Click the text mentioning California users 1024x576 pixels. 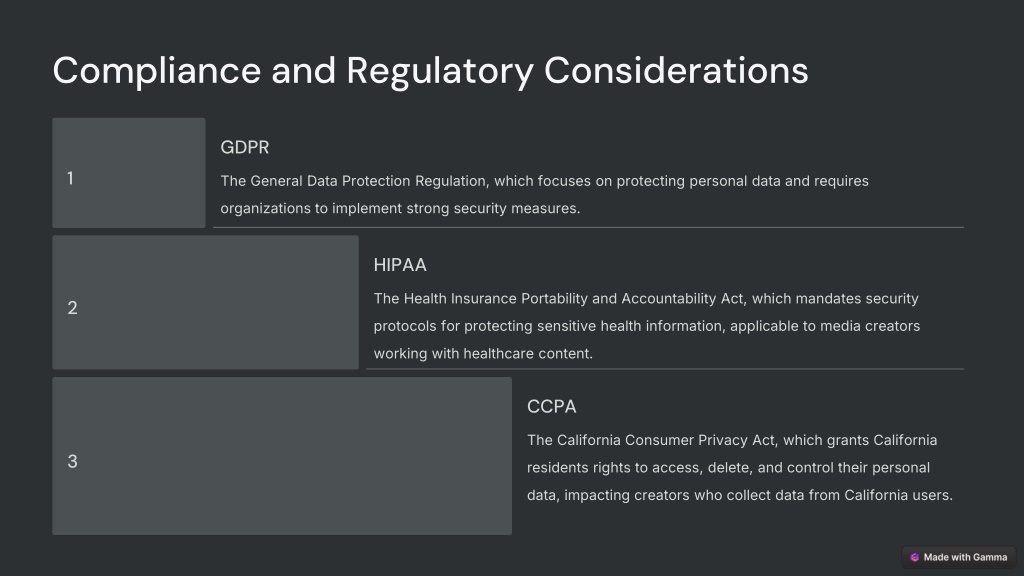(x=740, y=495)
